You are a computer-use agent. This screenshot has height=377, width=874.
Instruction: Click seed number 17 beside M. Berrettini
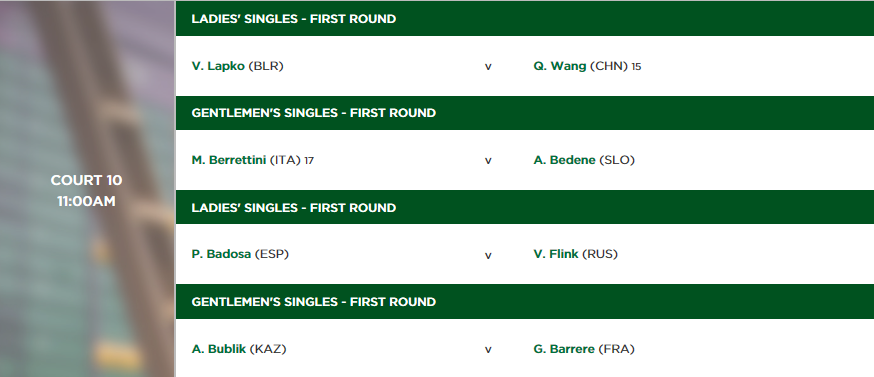(x=309, y=161)
